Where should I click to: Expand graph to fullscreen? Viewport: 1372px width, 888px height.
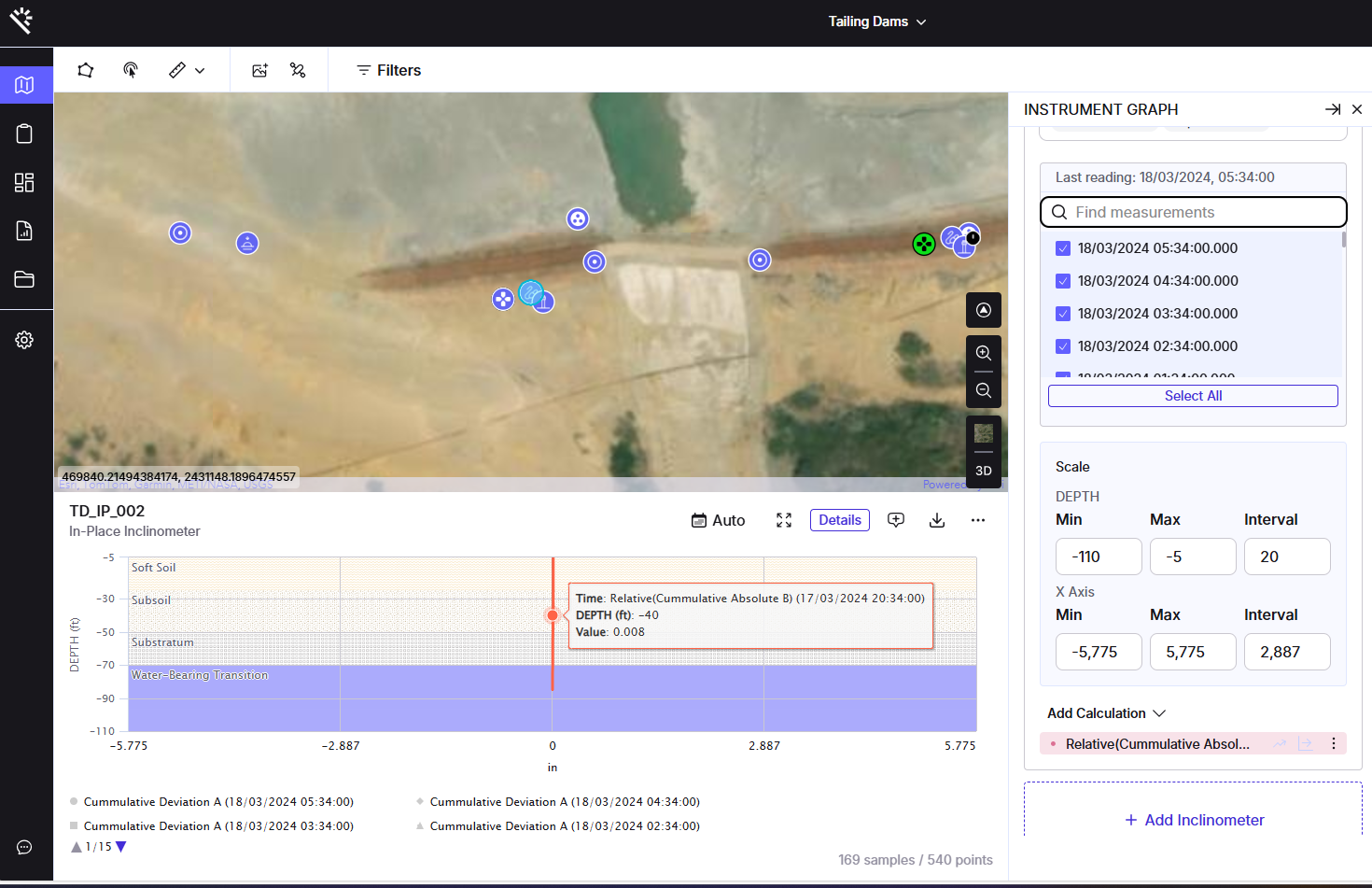784,520
